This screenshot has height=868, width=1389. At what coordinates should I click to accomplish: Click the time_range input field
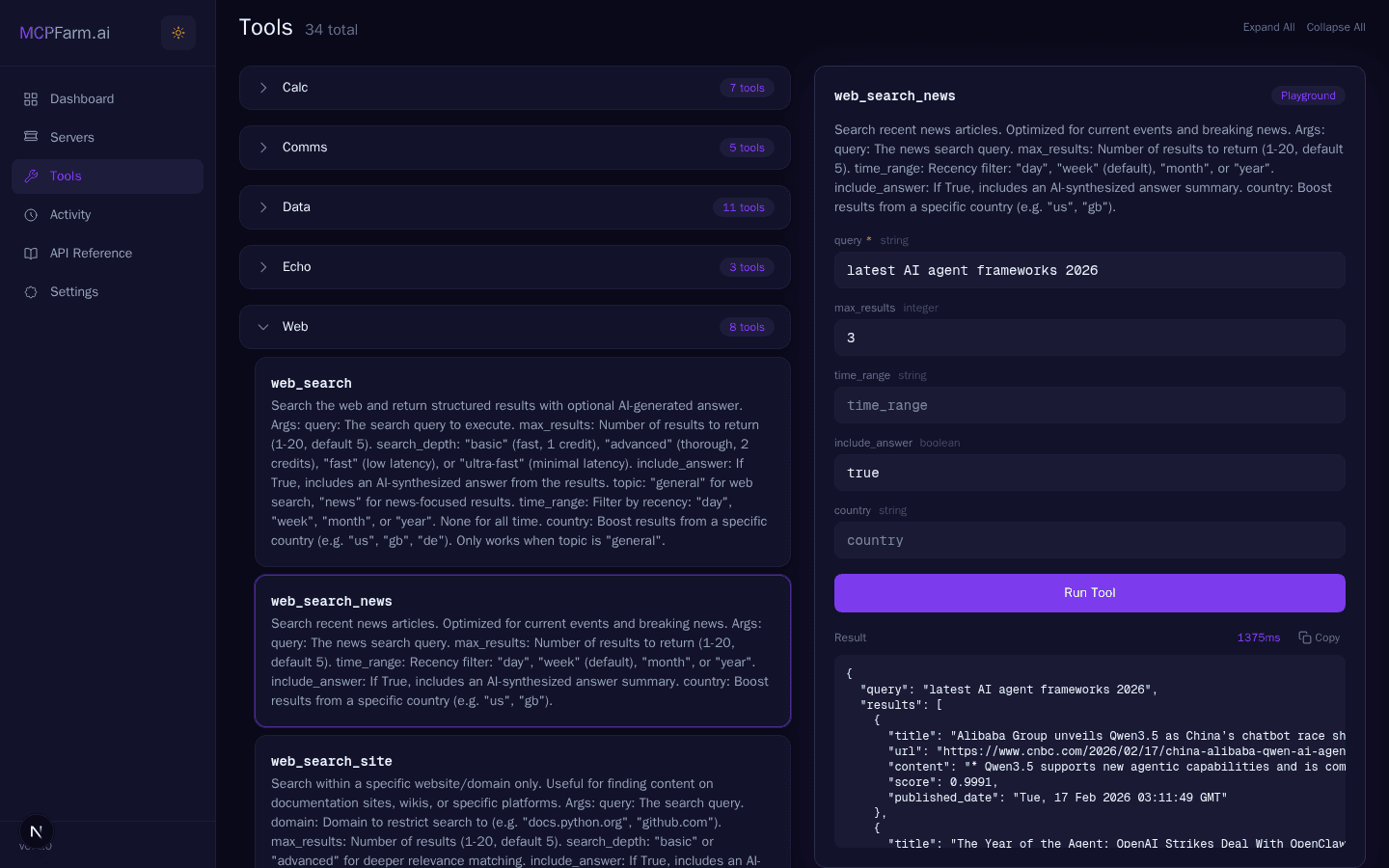(1089, 405)
